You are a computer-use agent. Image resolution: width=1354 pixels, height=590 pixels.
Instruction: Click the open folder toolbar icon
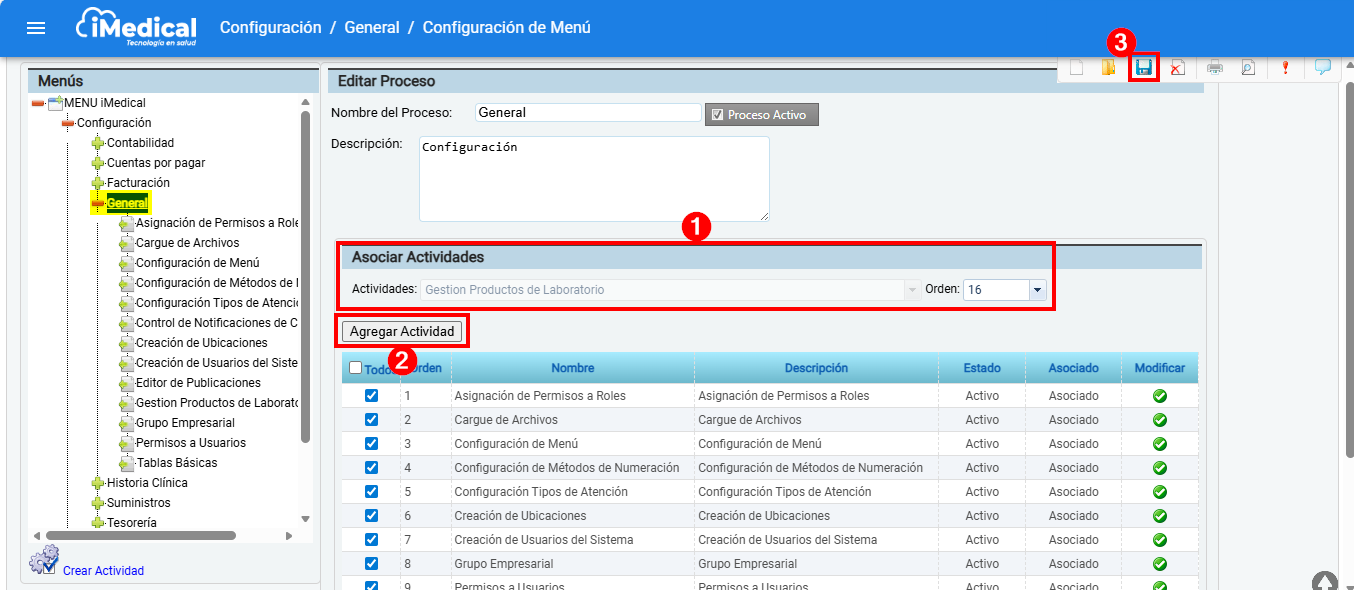click(1109, 68)
